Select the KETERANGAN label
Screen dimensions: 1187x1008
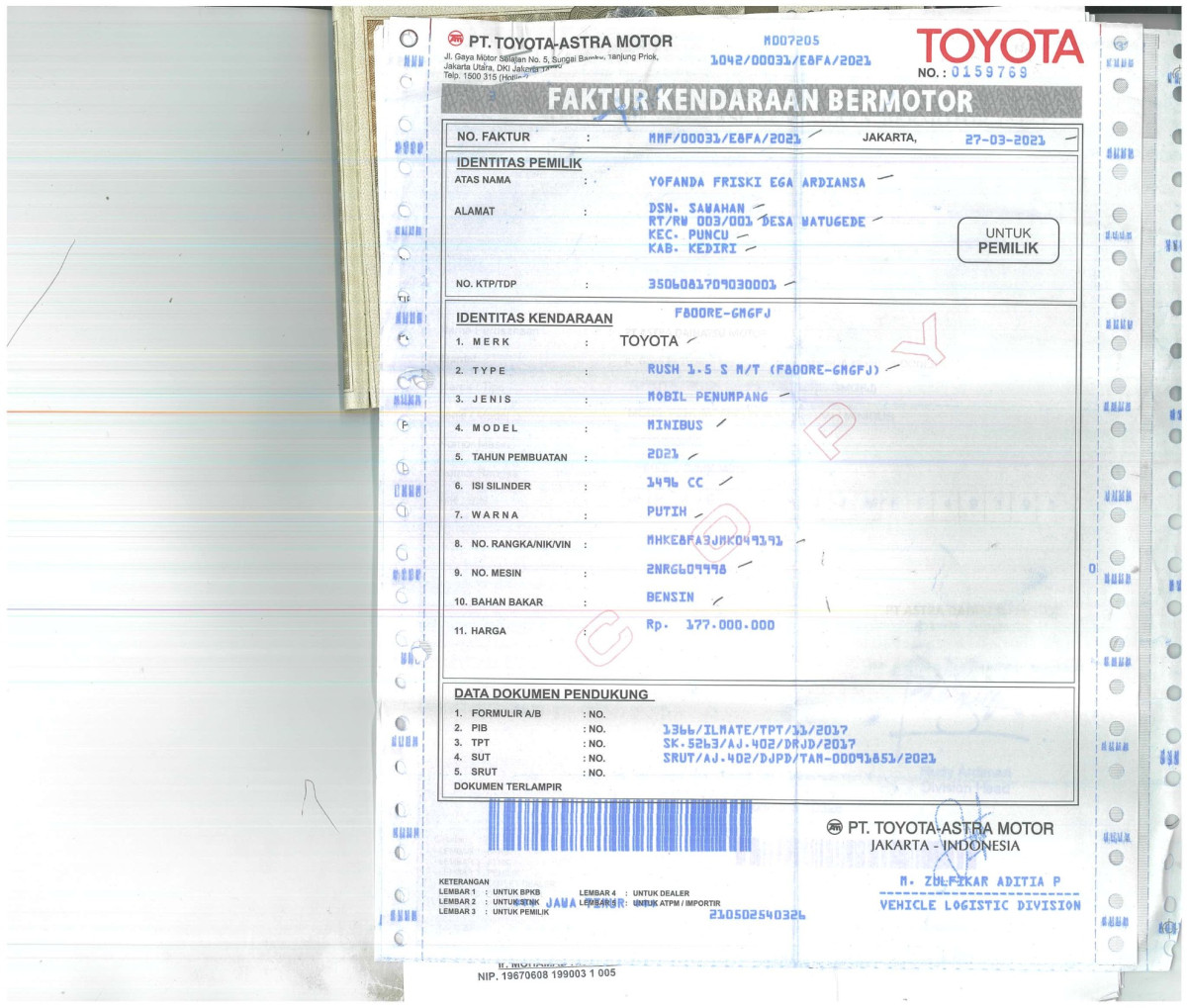coord(464,882)
